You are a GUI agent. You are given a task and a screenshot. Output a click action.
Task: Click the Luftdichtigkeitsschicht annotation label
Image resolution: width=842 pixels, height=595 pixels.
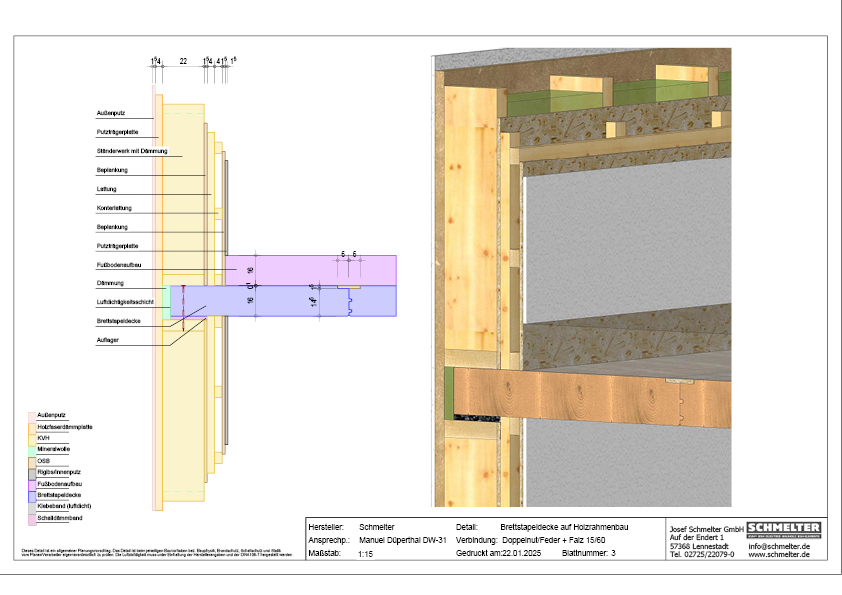pyautogui.click(x=124, y=301)
